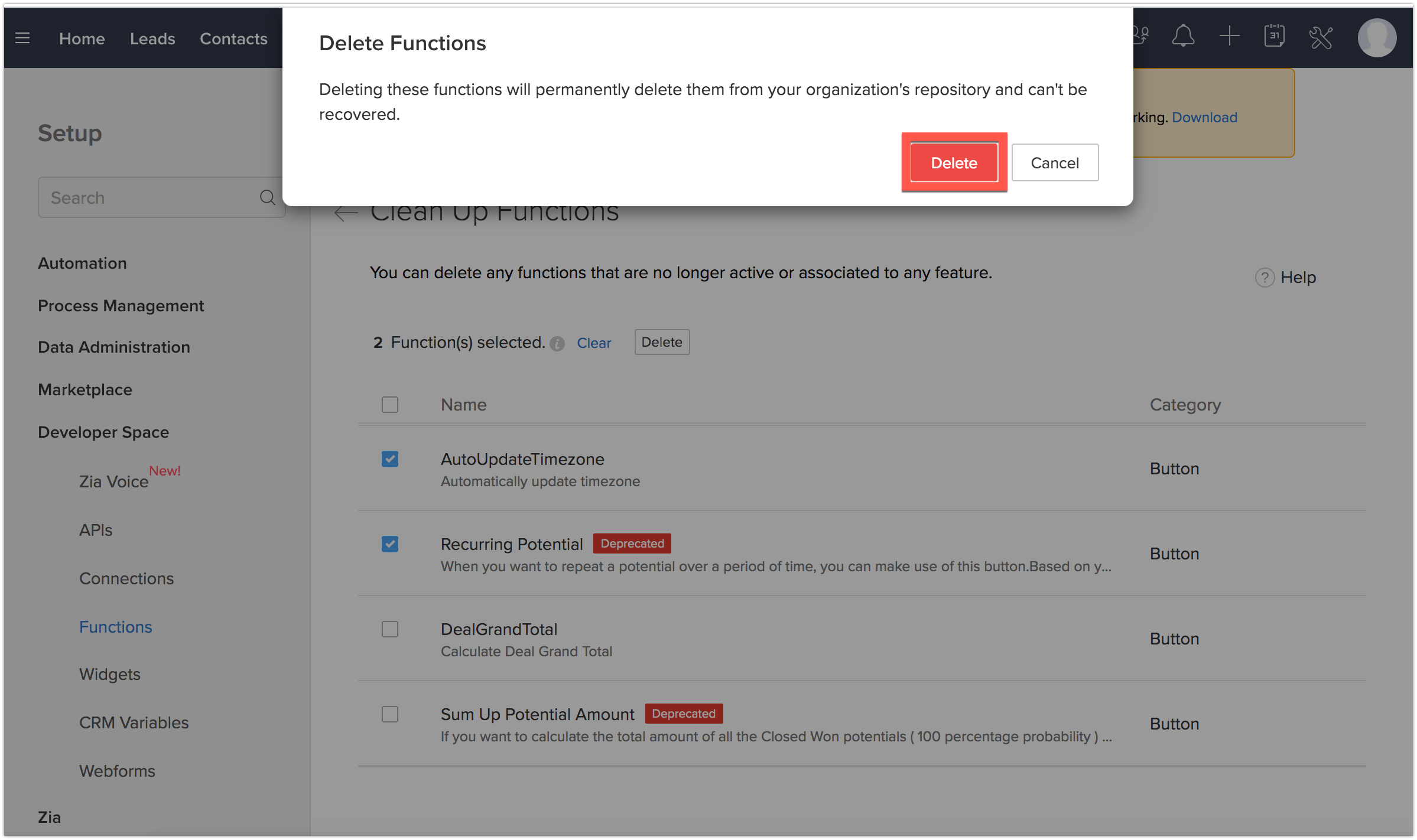Open Functions in sidebar

[x=116, y=627]
